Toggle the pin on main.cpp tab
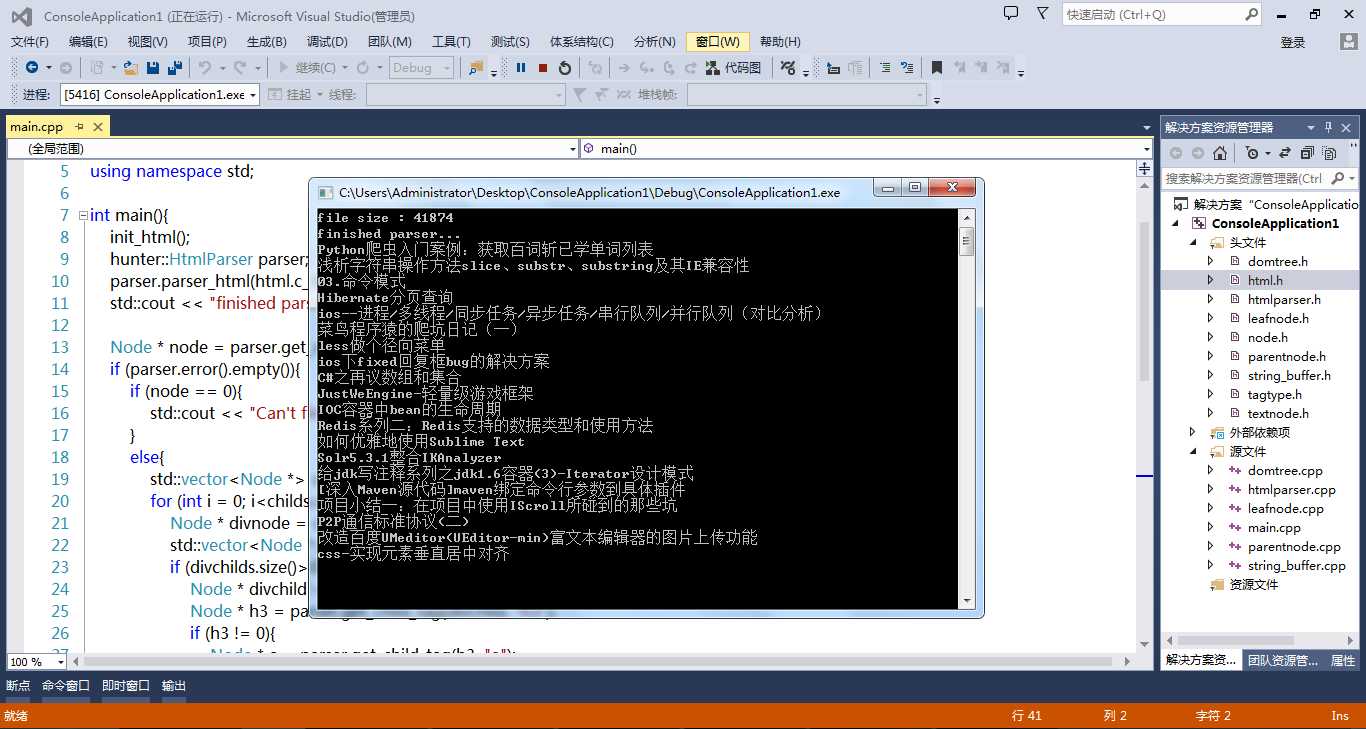 pos(80,127)
